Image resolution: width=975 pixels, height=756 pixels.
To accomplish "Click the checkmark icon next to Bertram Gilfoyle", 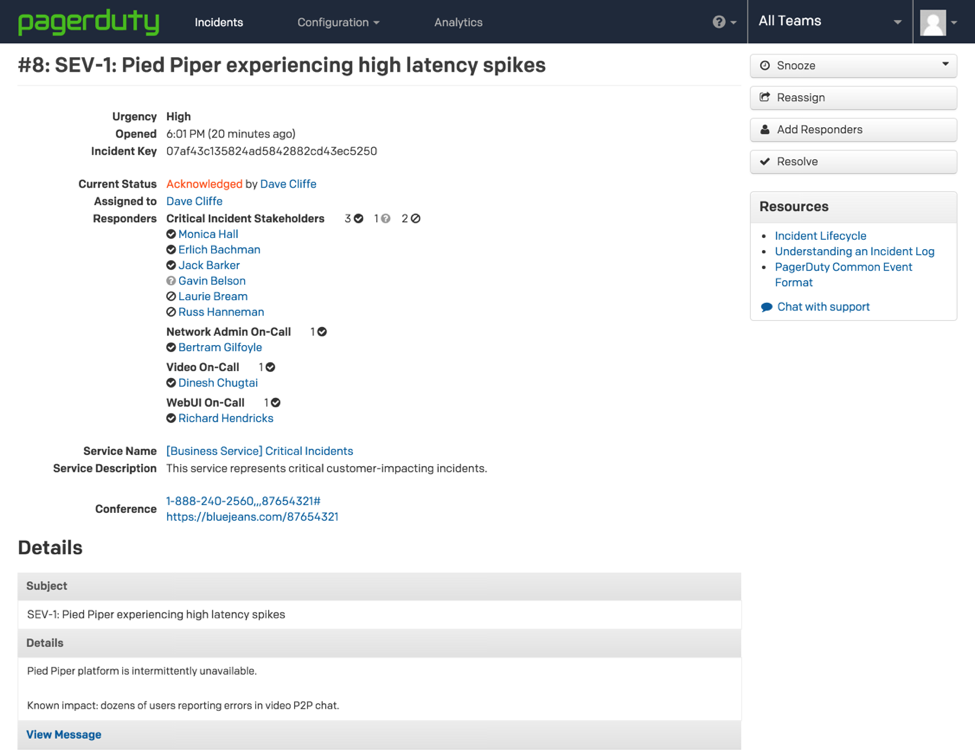I will (x=171, y=348).
